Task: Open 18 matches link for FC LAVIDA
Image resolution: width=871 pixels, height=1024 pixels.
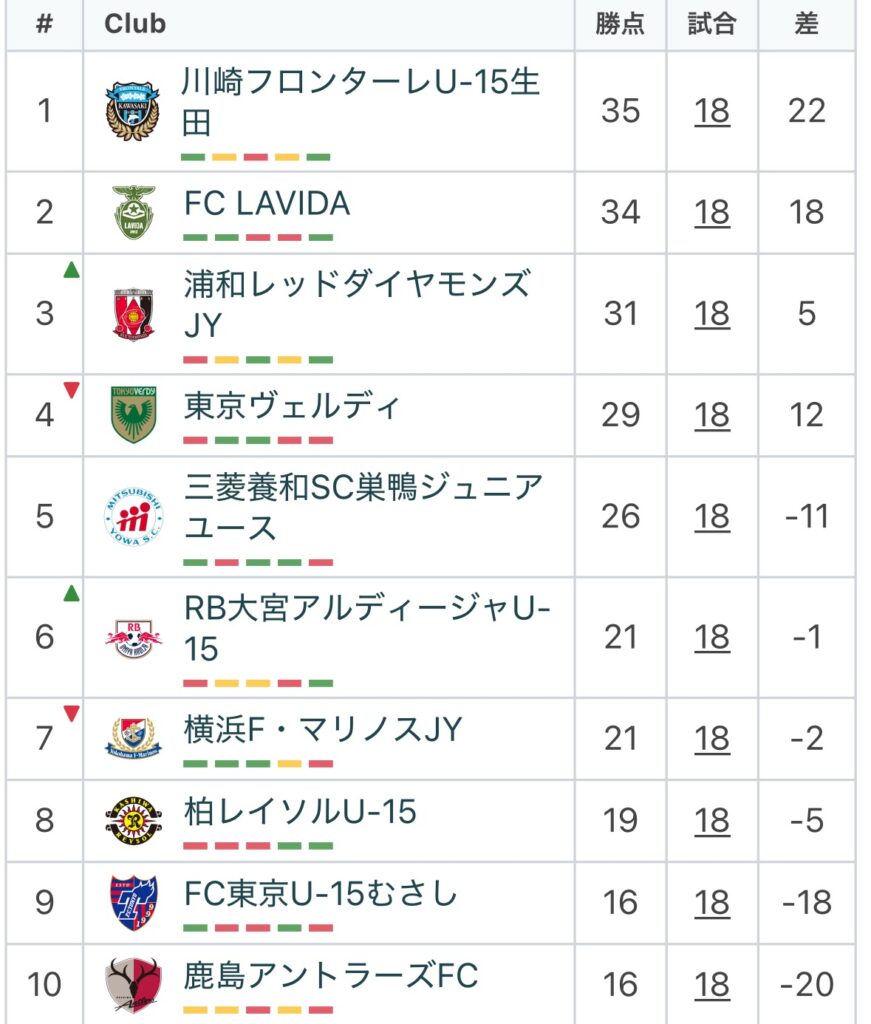Action: click(x=712, y=212)
